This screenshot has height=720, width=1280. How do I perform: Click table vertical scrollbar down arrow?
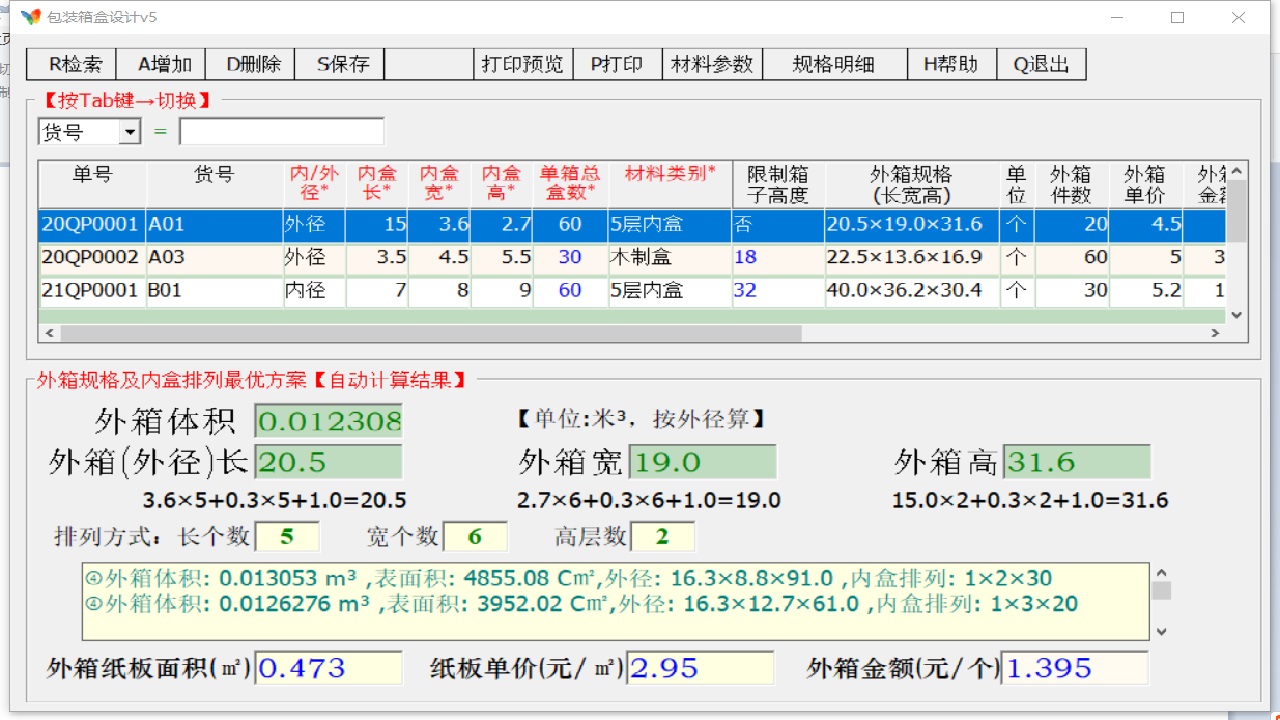click(1237, 315)
